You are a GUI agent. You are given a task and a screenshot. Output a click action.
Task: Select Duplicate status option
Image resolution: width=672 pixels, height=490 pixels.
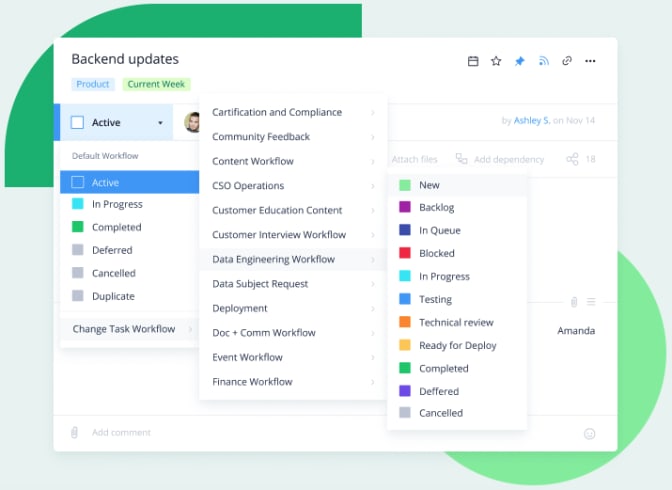click(x=129, y=296)
